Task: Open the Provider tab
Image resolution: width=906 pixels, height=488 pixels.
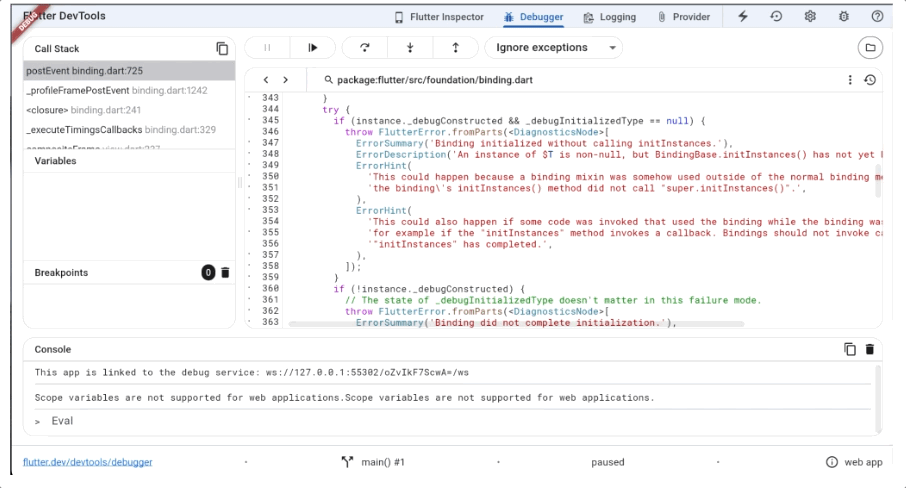Action: (684, 17)
